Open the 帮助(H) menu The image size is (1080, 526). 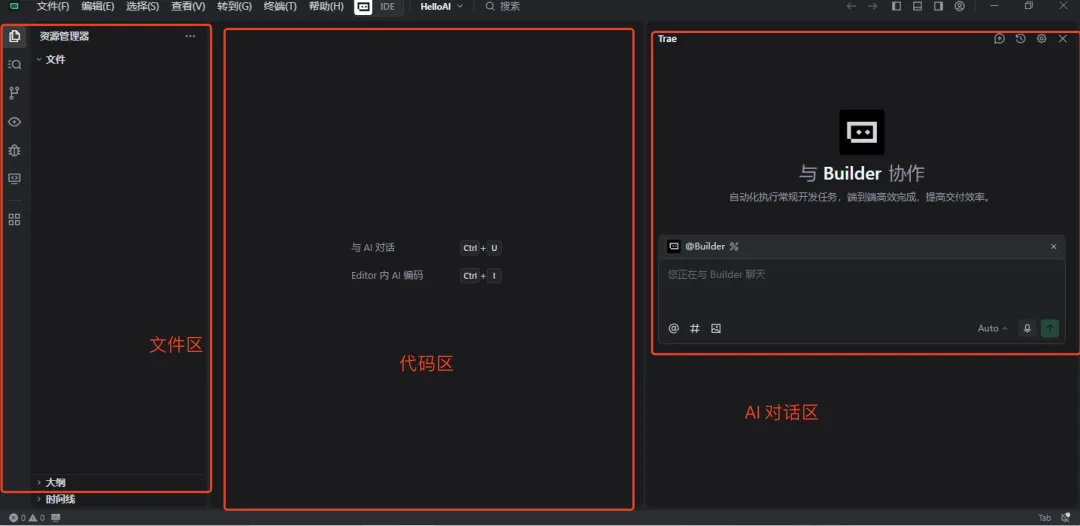[x=326, y=6]
